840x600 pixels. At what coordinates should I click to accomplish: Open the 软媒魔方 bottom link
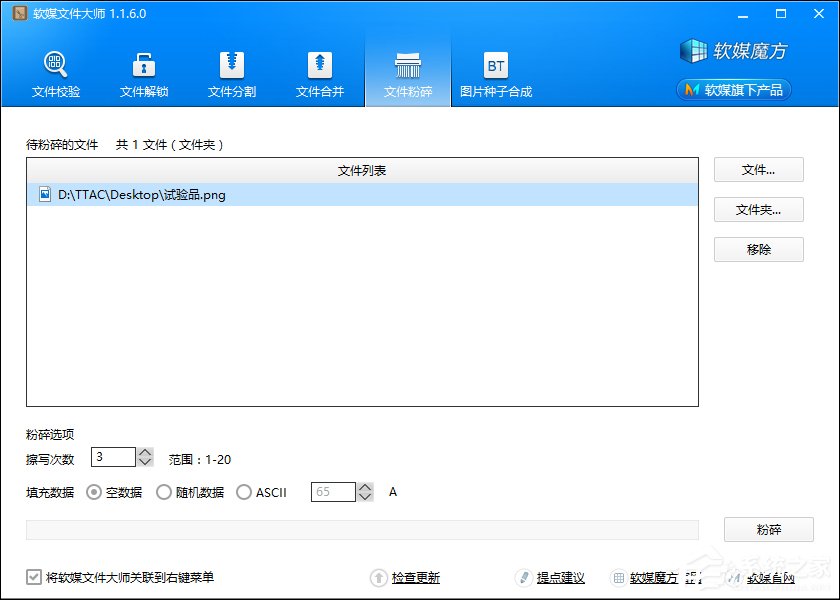click(x=654, y=578)
